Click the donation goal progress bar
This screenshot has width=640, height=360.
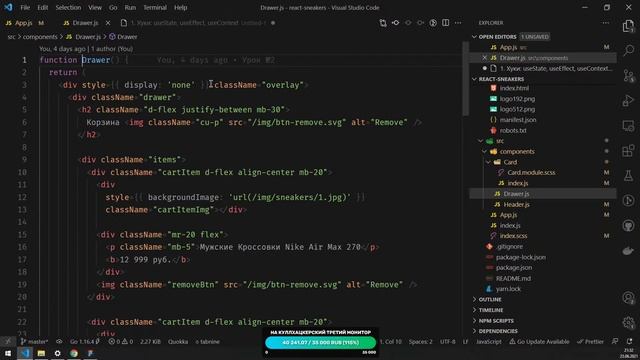click(x=320, y=342)
